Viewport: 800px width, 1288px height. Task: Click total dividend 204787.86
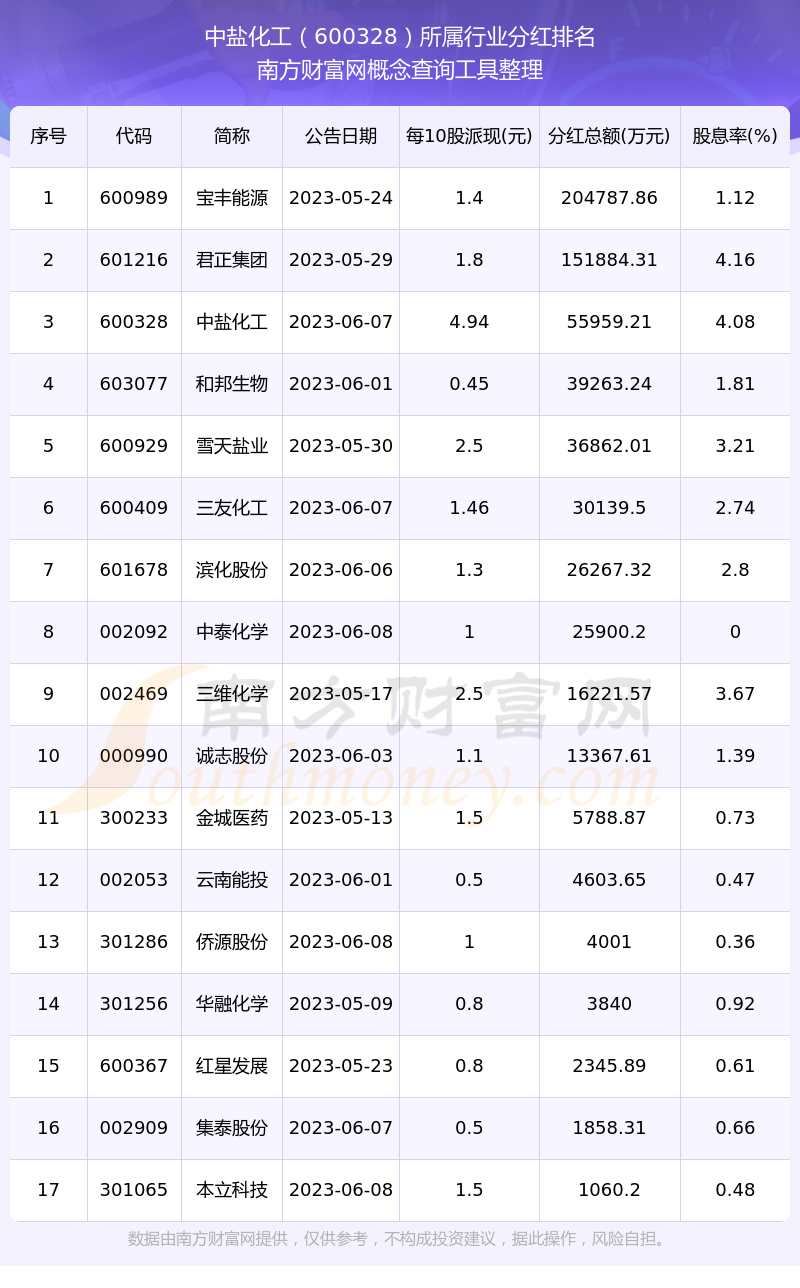click(610, 198)
